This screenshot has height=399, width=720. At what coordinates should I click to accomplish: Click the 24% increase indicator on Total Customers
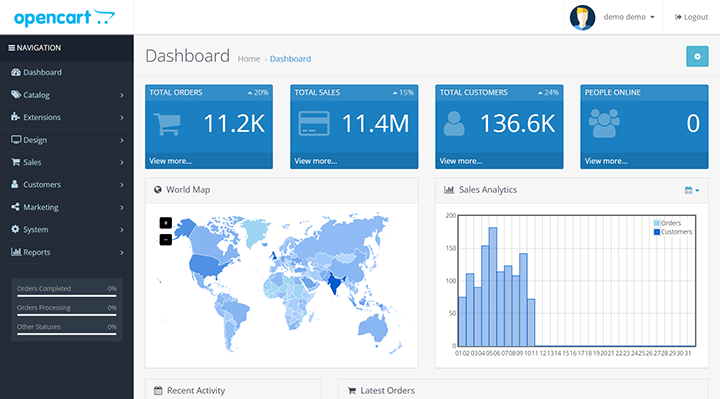point(548,92)
